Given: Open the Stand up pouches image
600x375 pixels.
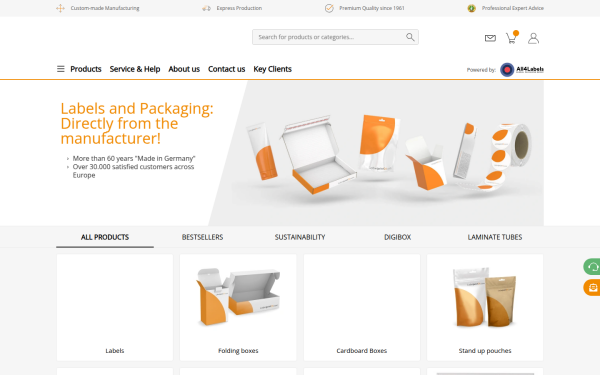Looking at the screenshot, I should pos(485,297).
